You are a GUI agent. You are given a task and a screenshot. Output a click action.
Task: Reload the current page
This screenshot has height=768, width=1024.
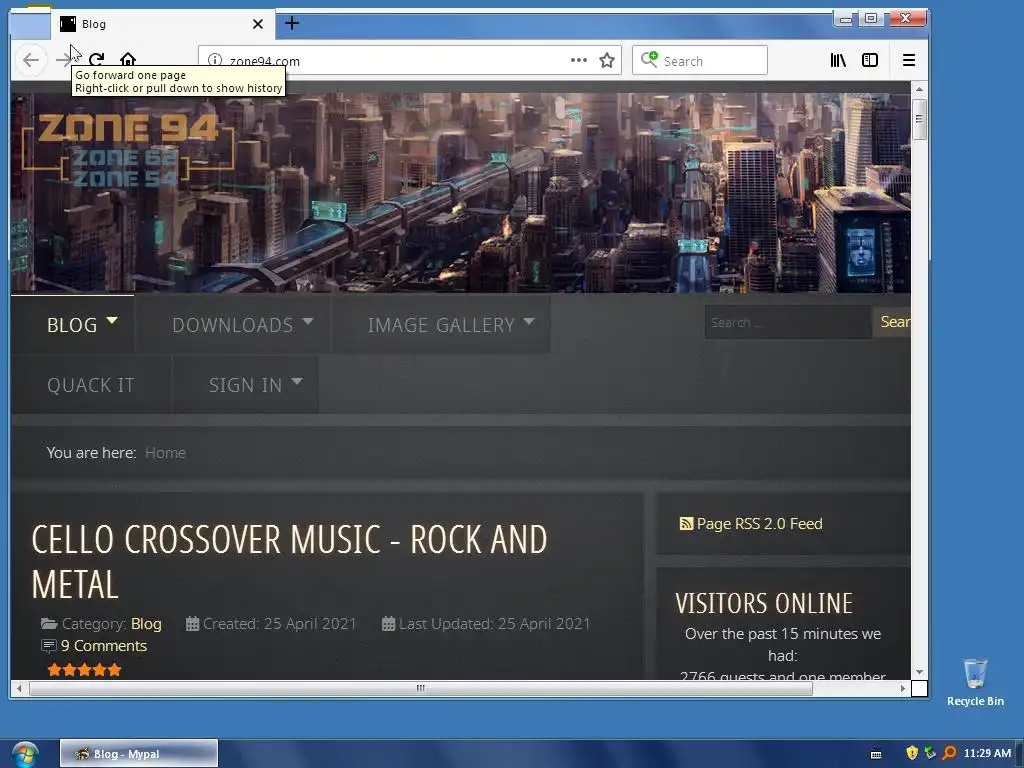pyautogui.click(x=97, y=59)
